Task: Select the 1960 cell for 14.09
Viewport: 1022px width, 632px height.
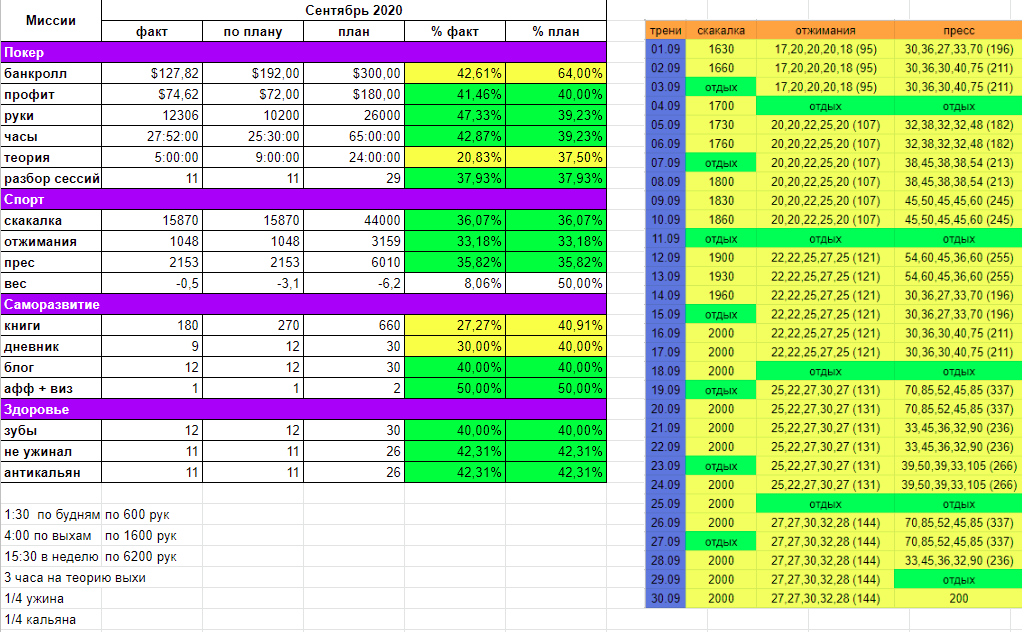Action: tap(721, 295)
